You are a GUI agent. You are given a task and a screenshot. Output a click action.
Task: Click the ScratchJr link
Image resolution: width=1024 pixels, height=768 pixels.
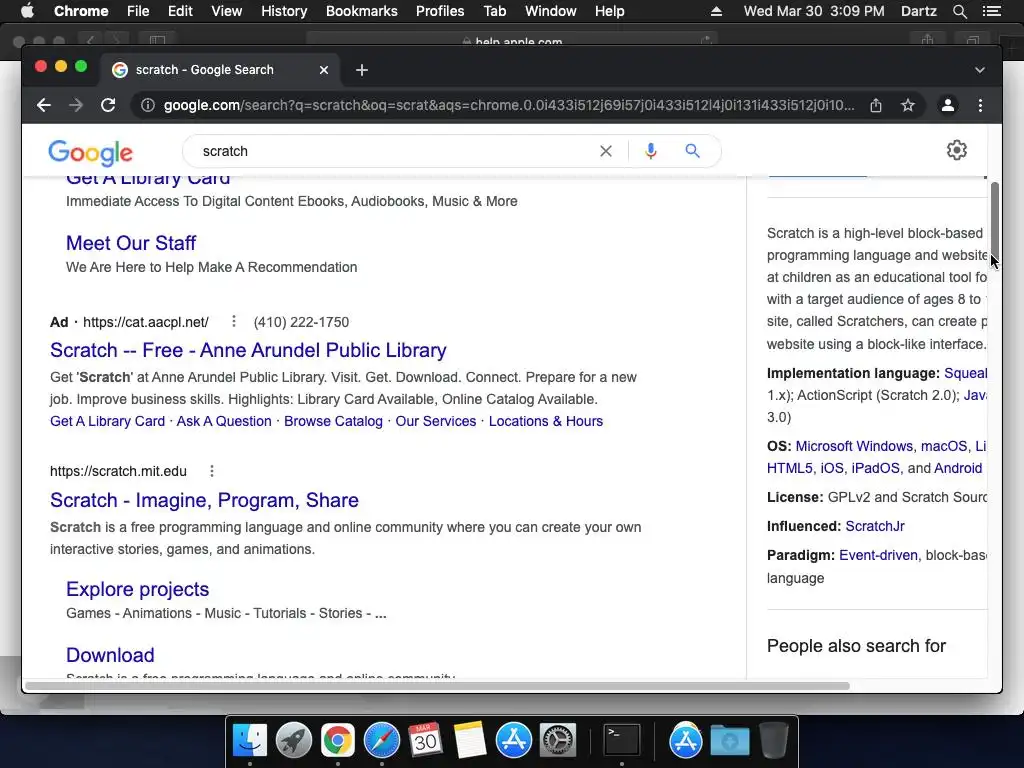tap(875, 526)
